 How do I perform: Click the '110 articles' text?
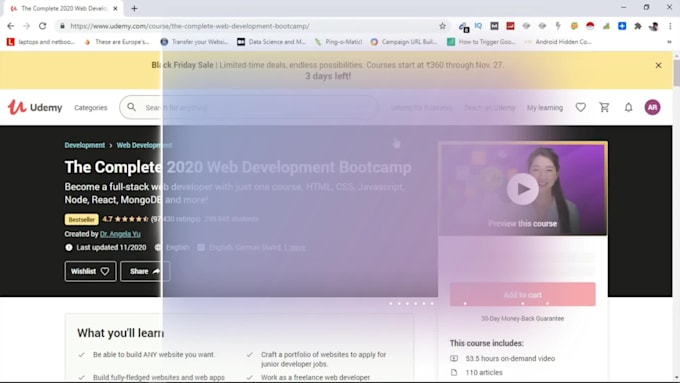pyautogui.click(x=484, y=373)
